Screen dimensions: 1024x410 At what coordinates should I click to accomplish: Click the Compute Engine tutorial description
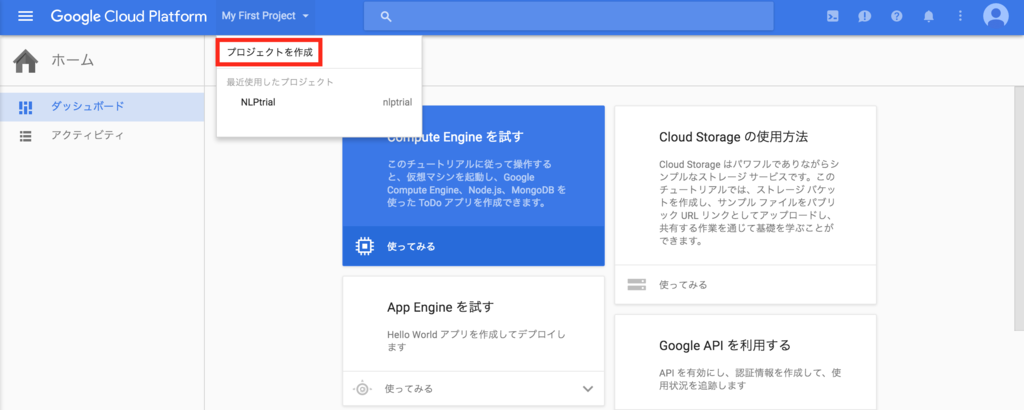pos(477,183)
